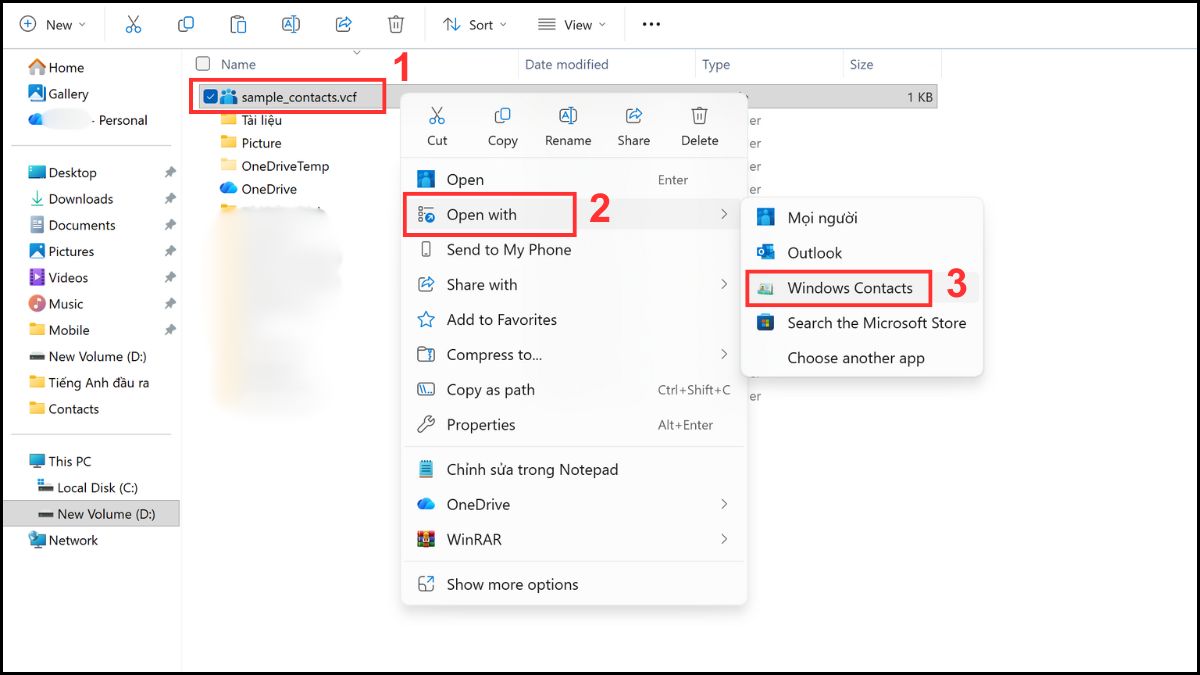Click the Rename icon in the toolbar

coord(291,24)
